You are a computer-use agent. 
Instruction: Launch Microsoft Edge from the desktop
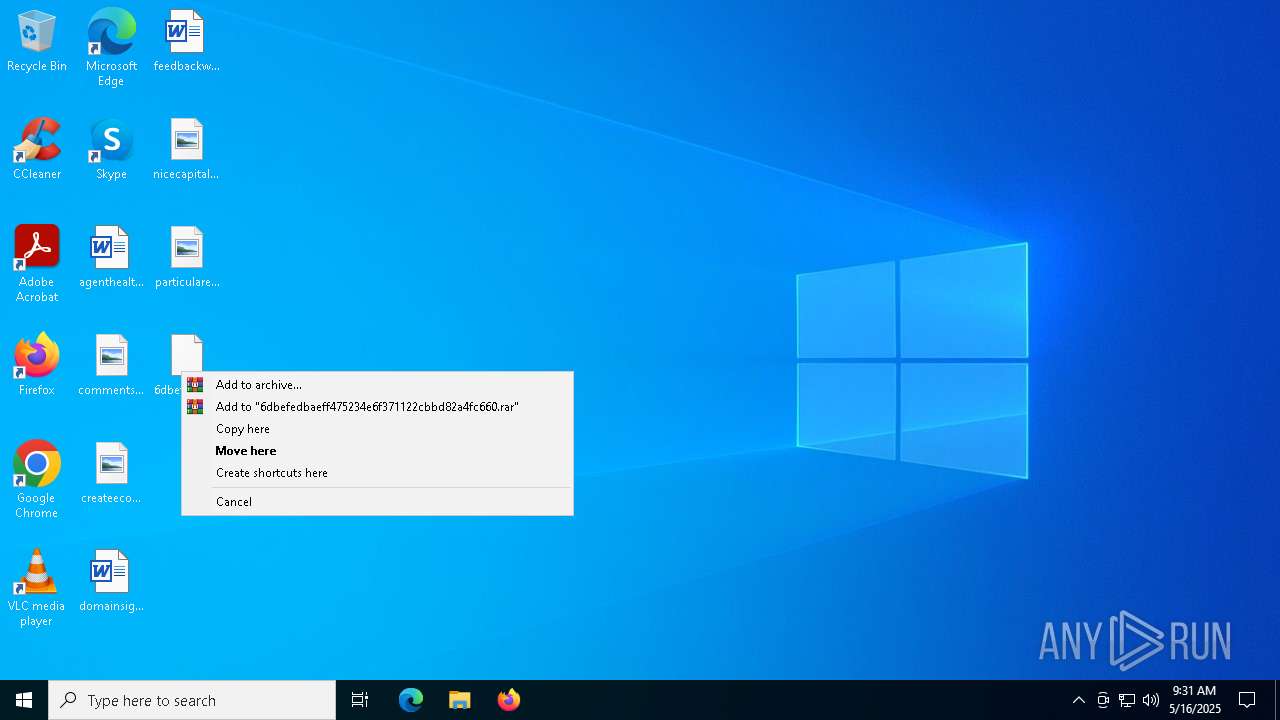point(111,48)
